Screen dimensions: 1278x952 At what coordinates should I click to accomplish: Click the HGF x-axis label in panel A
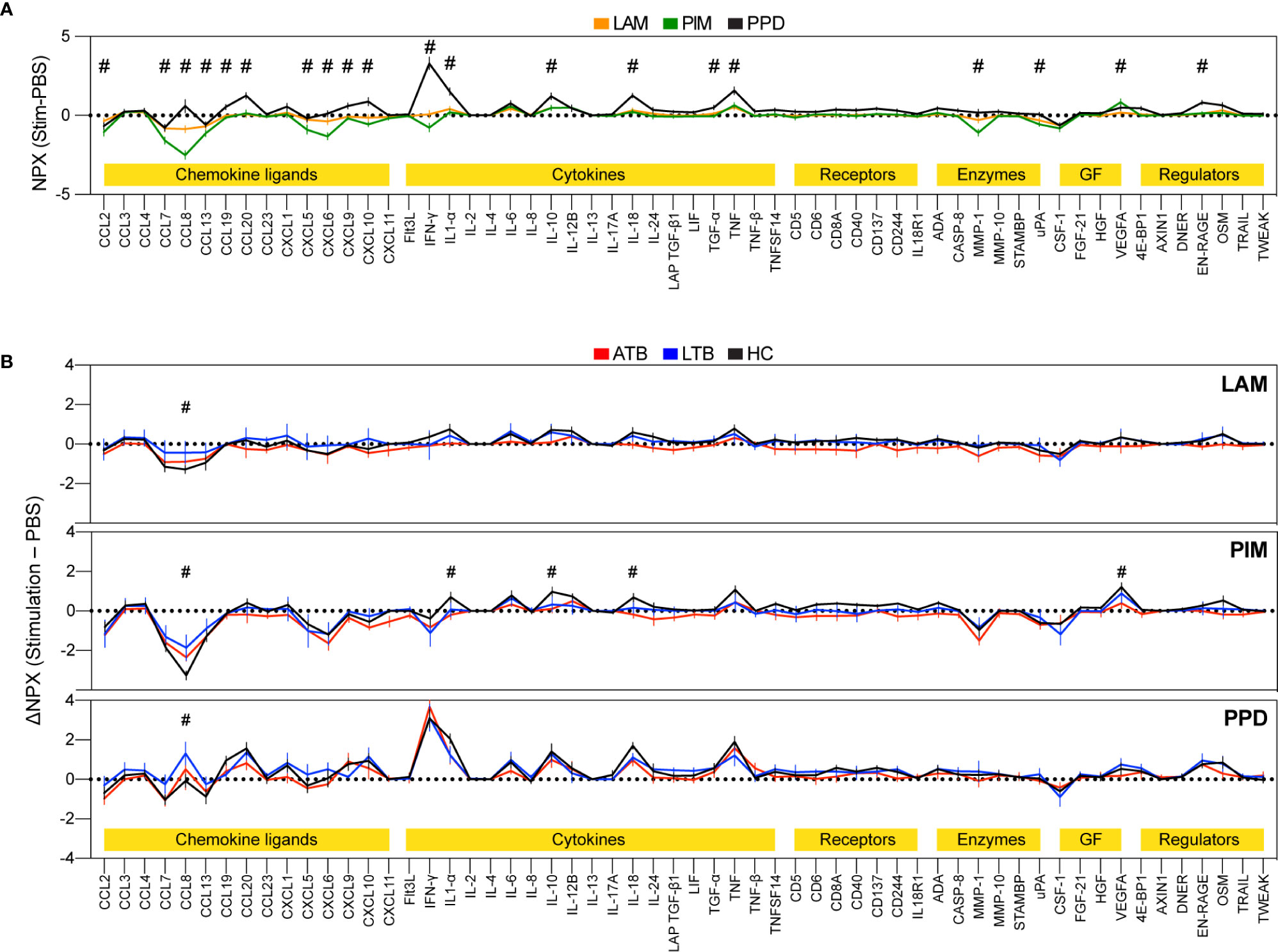click(1101, 227)
